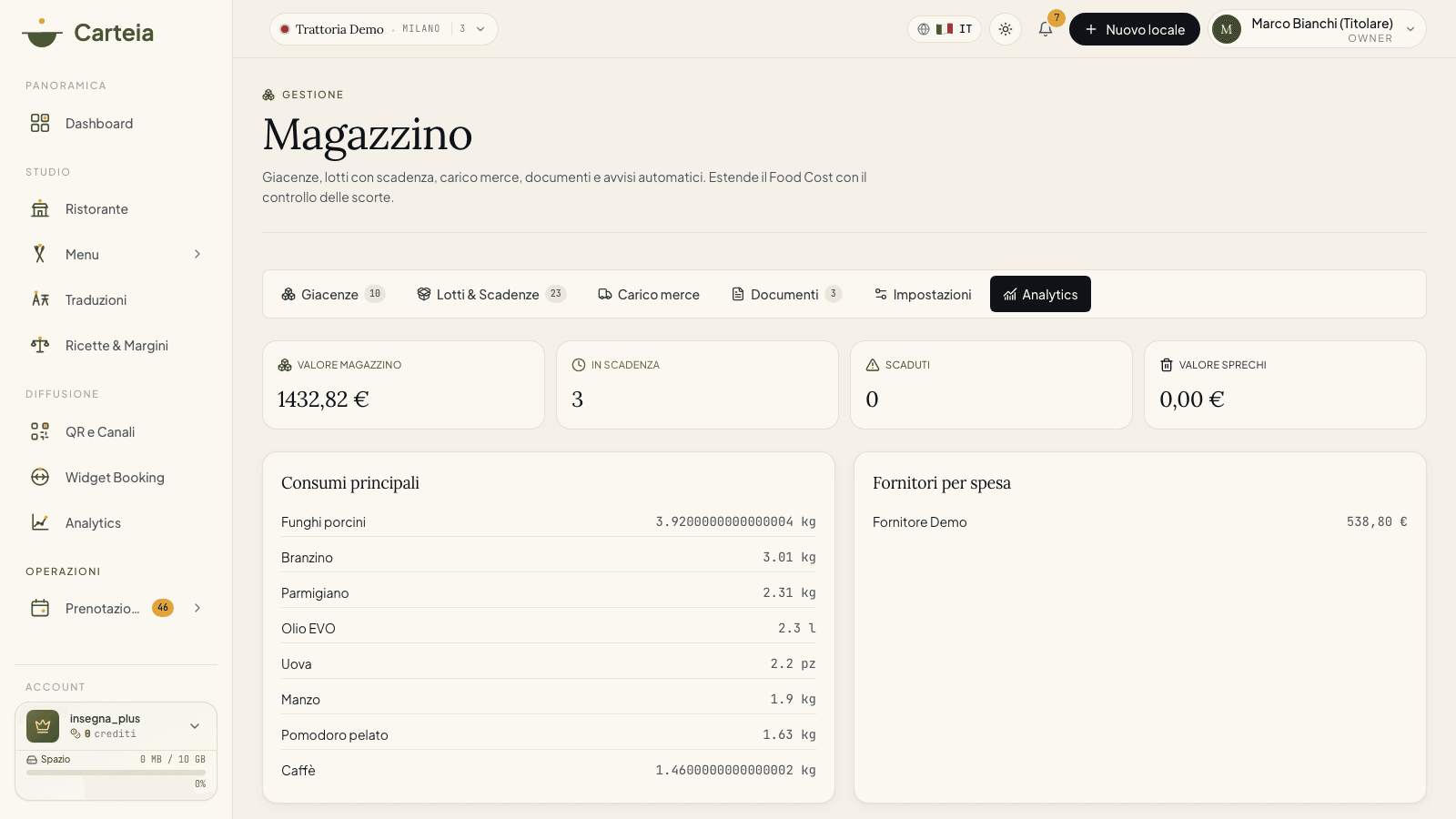The height and width of the screenshot is (819, 1456).
Task: Expand the Trattoria Demo venue selector
Action: coord(384,29)
